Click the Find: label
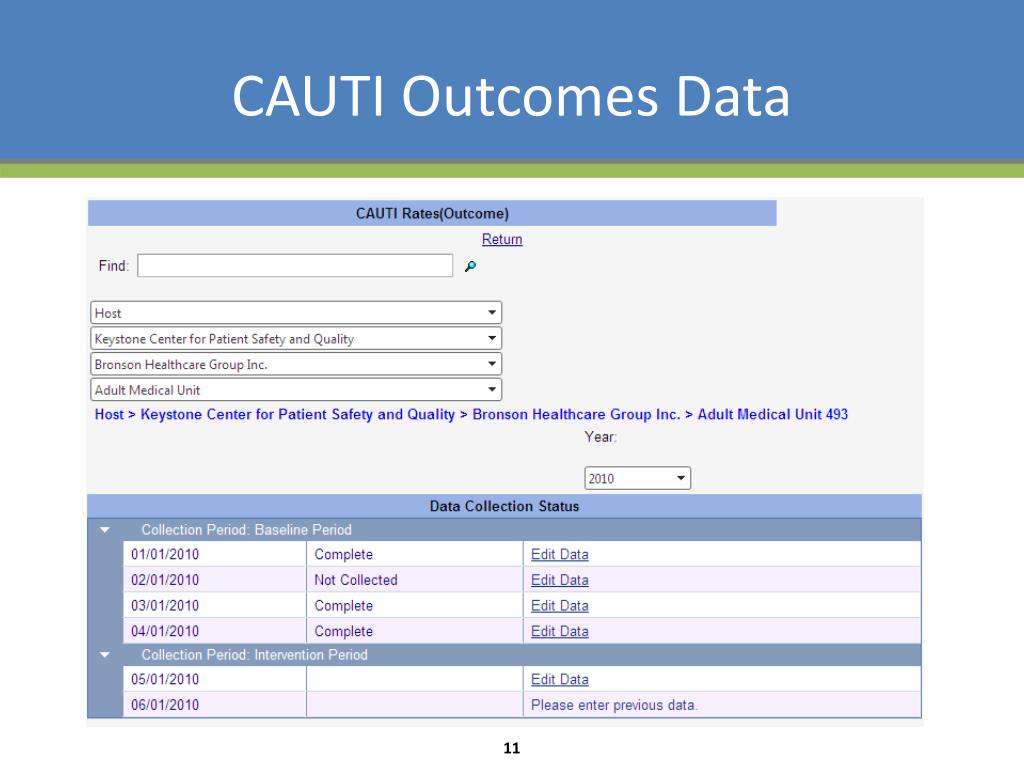1024x768 pixels. tap(114, 266)
